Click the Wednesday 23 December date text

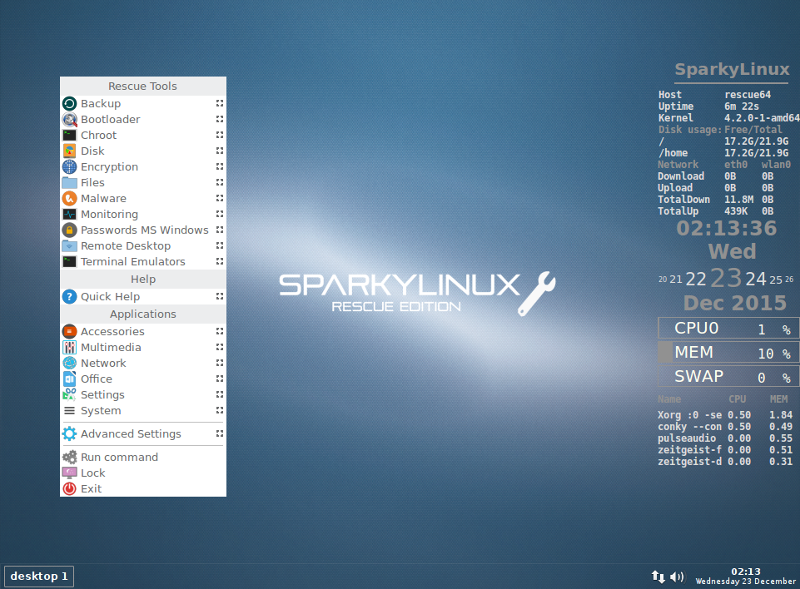(745, 581)
